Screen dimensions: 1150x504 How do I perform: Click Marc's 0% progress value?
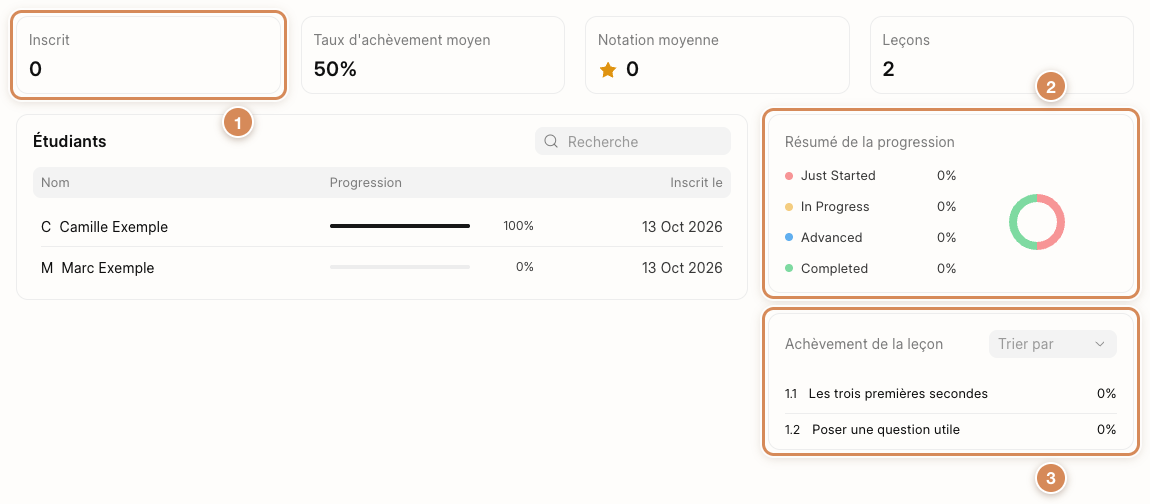point(524,267)
